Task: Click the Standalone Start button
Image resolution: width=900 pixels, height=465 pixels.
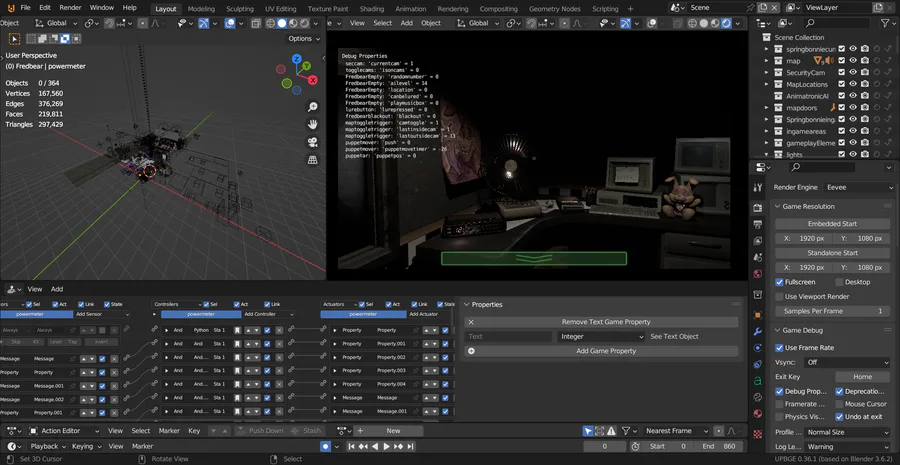Action: (x=832, y=253)
